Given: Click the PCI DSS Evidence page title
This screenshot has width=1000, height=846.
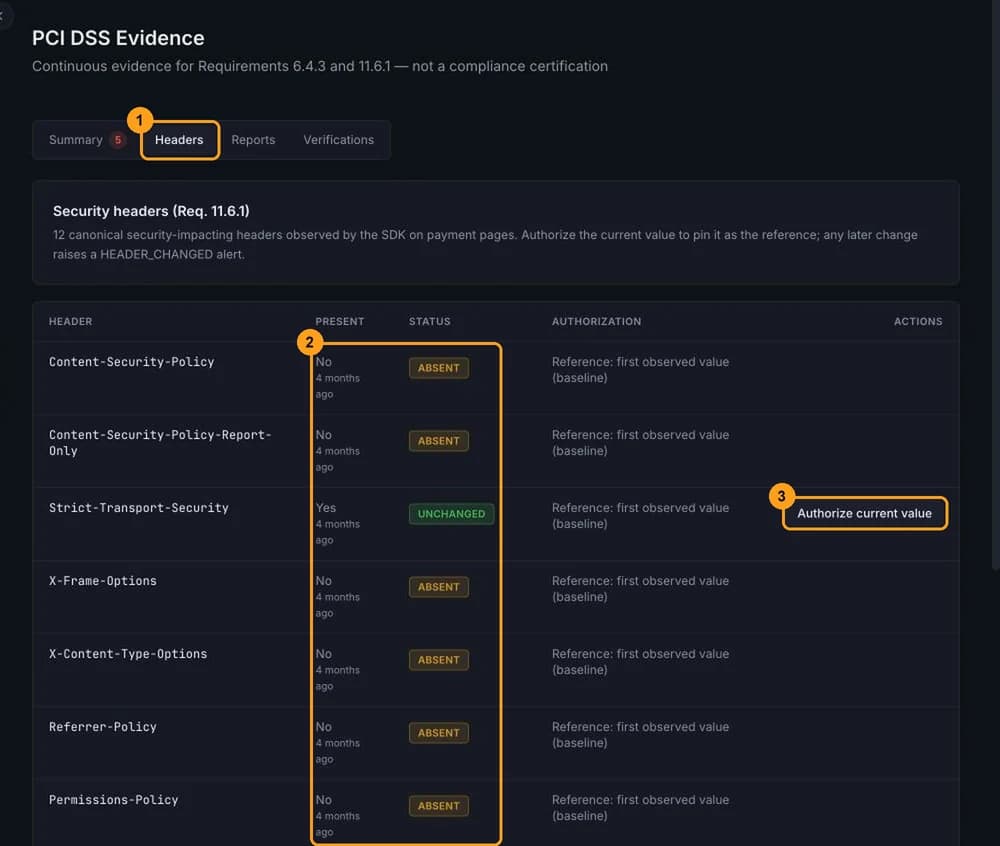Looking at the screenshot, I should (x=118, y=38).
